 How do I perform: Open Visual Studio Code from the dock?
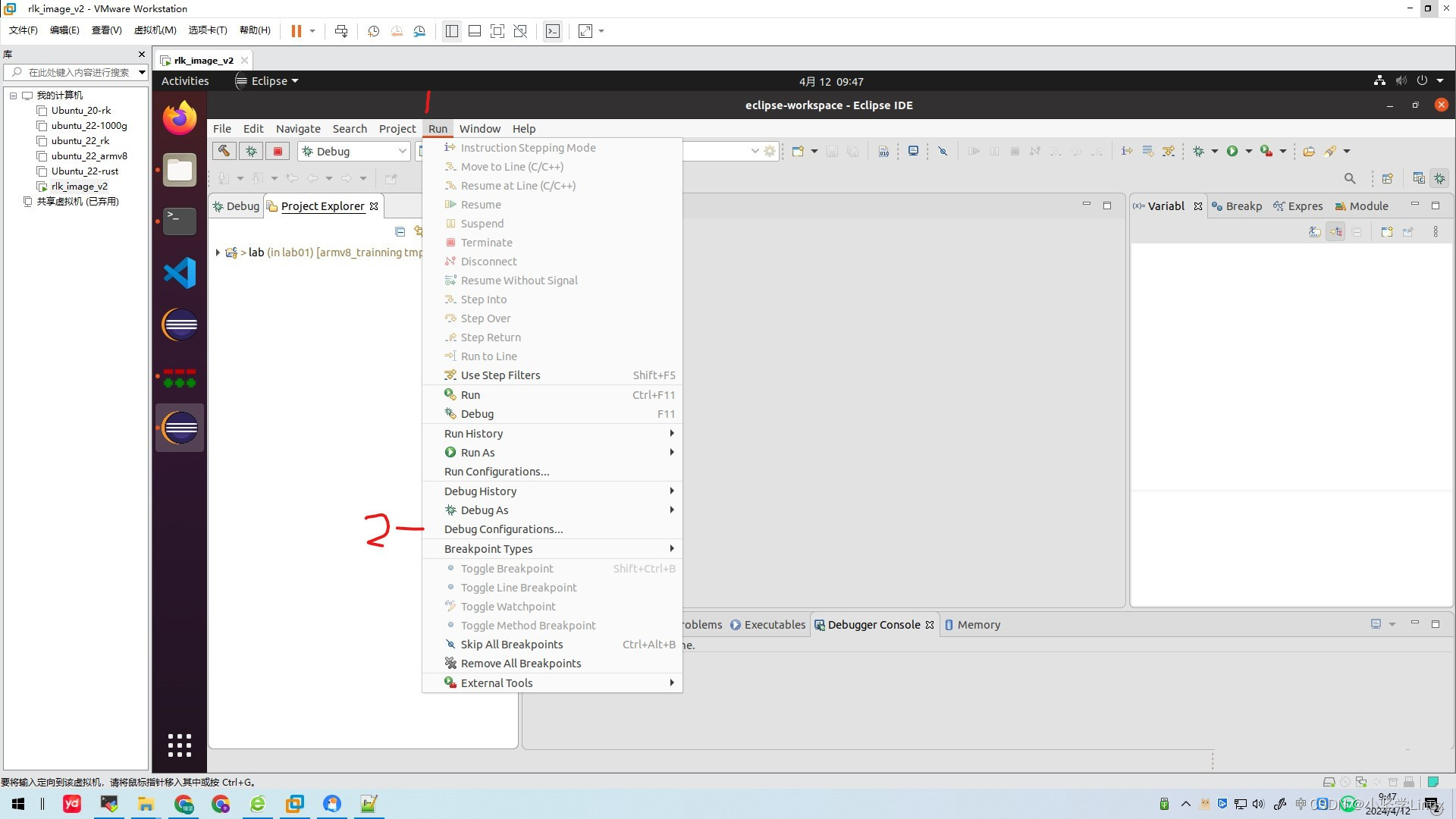[x=180, y=273]
